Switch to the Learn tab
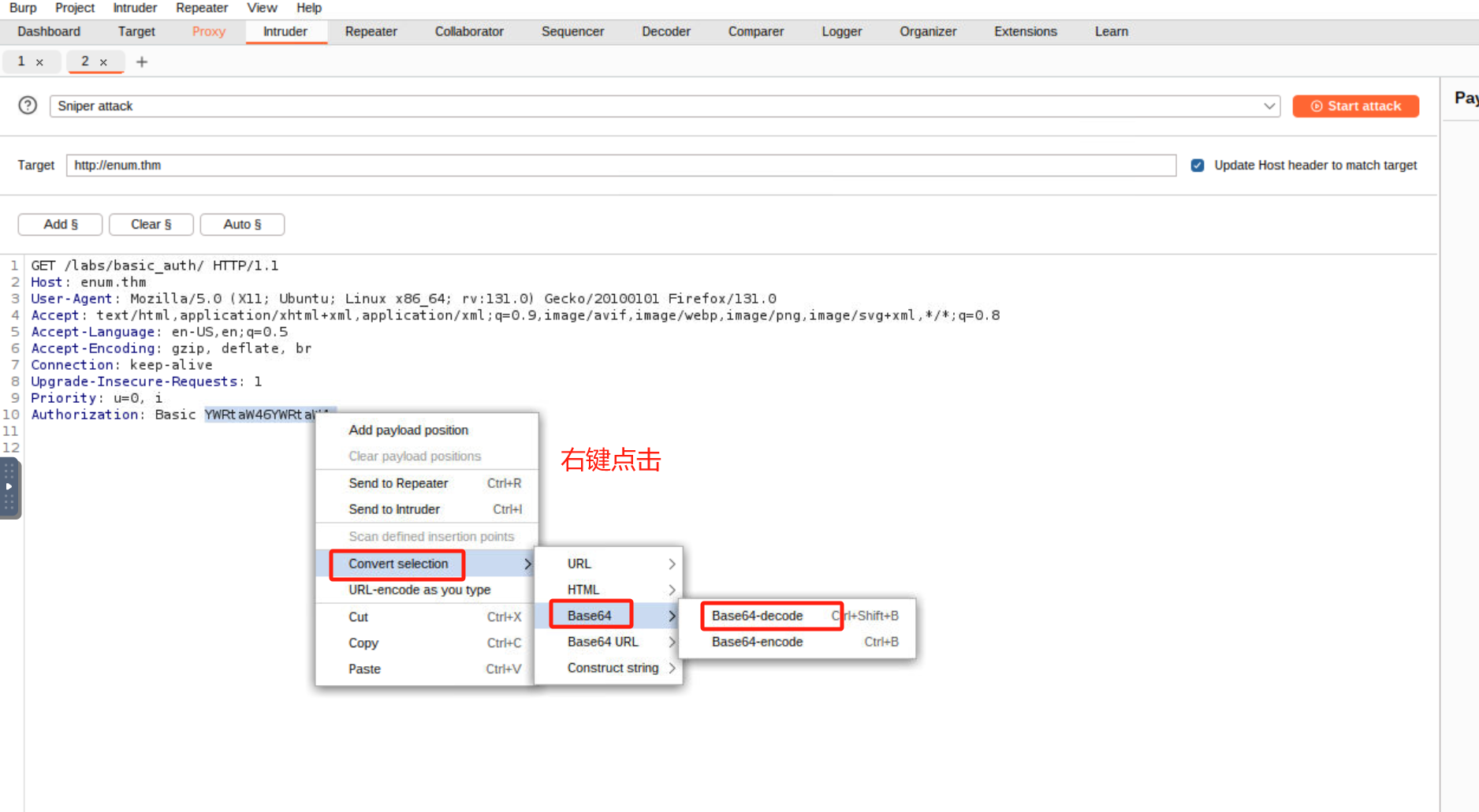1479x812 pixels. coord(1112,32)
